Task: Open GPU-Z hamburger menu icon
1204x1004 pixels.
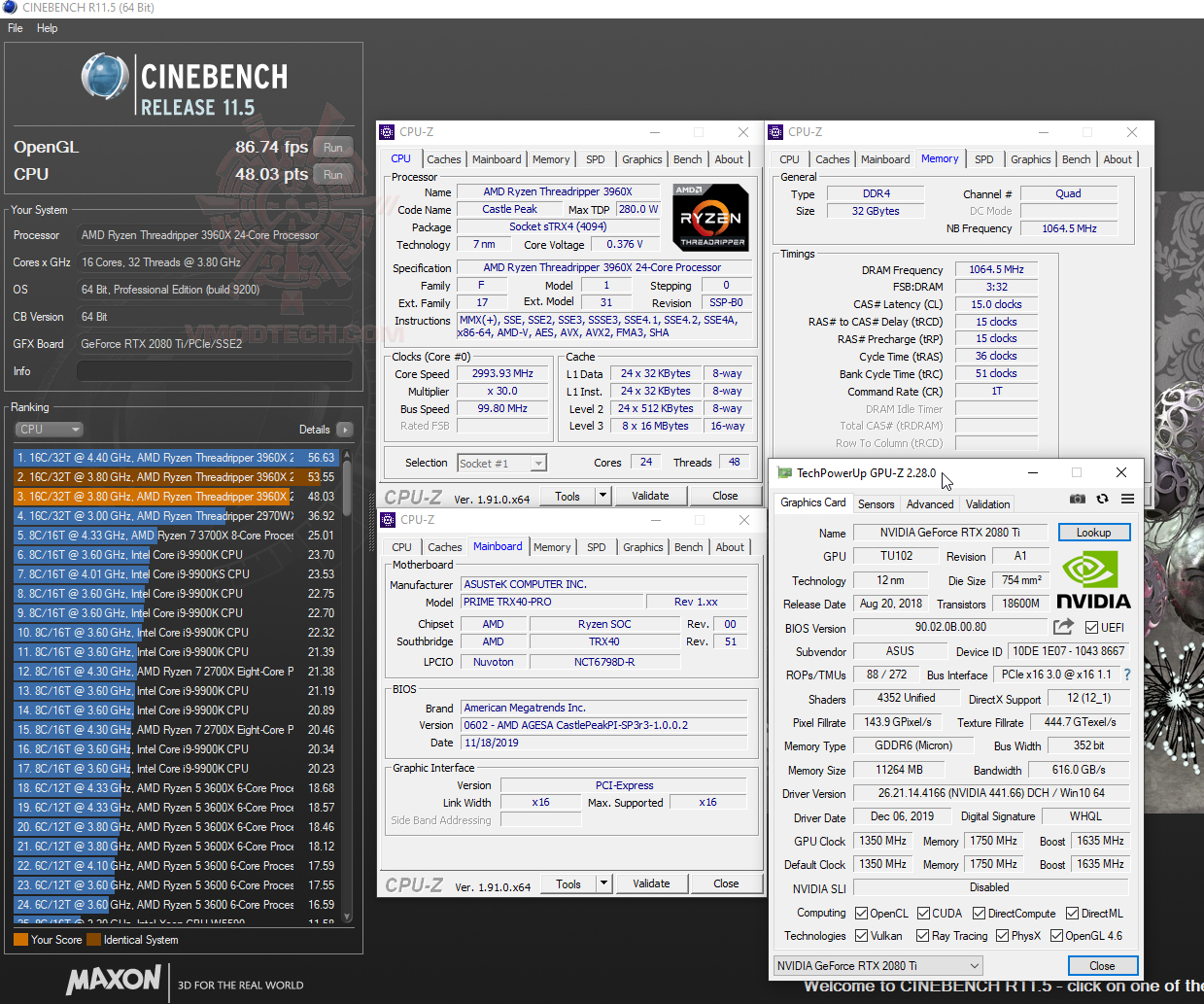Action: point(1127,499)
